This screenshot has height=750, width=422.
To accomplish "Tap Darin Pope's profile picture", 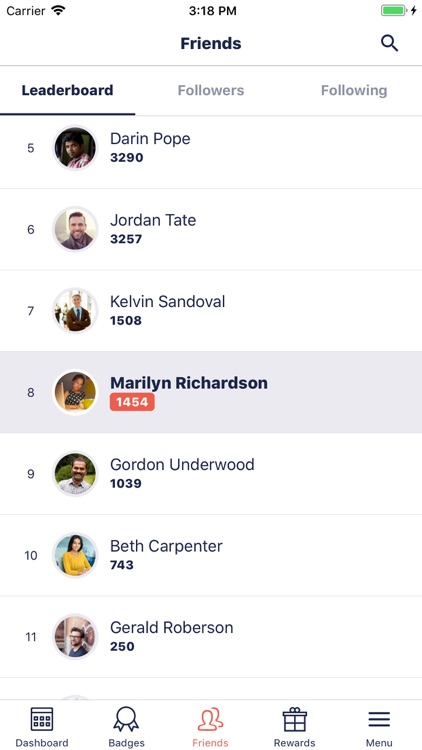I will click(75, 148).
